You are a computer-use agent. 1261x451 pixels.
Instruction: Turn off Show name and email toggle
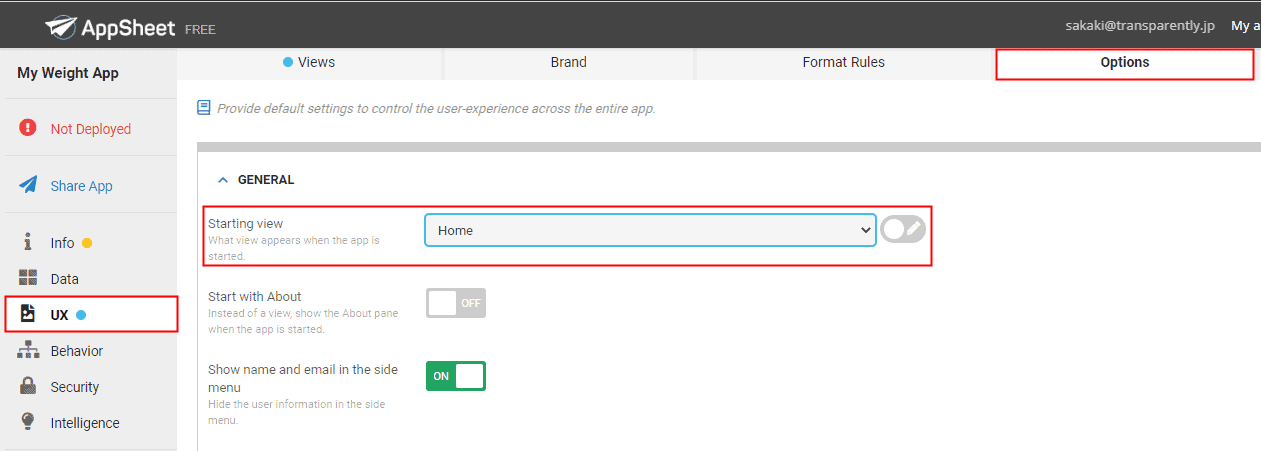[456, 376]
